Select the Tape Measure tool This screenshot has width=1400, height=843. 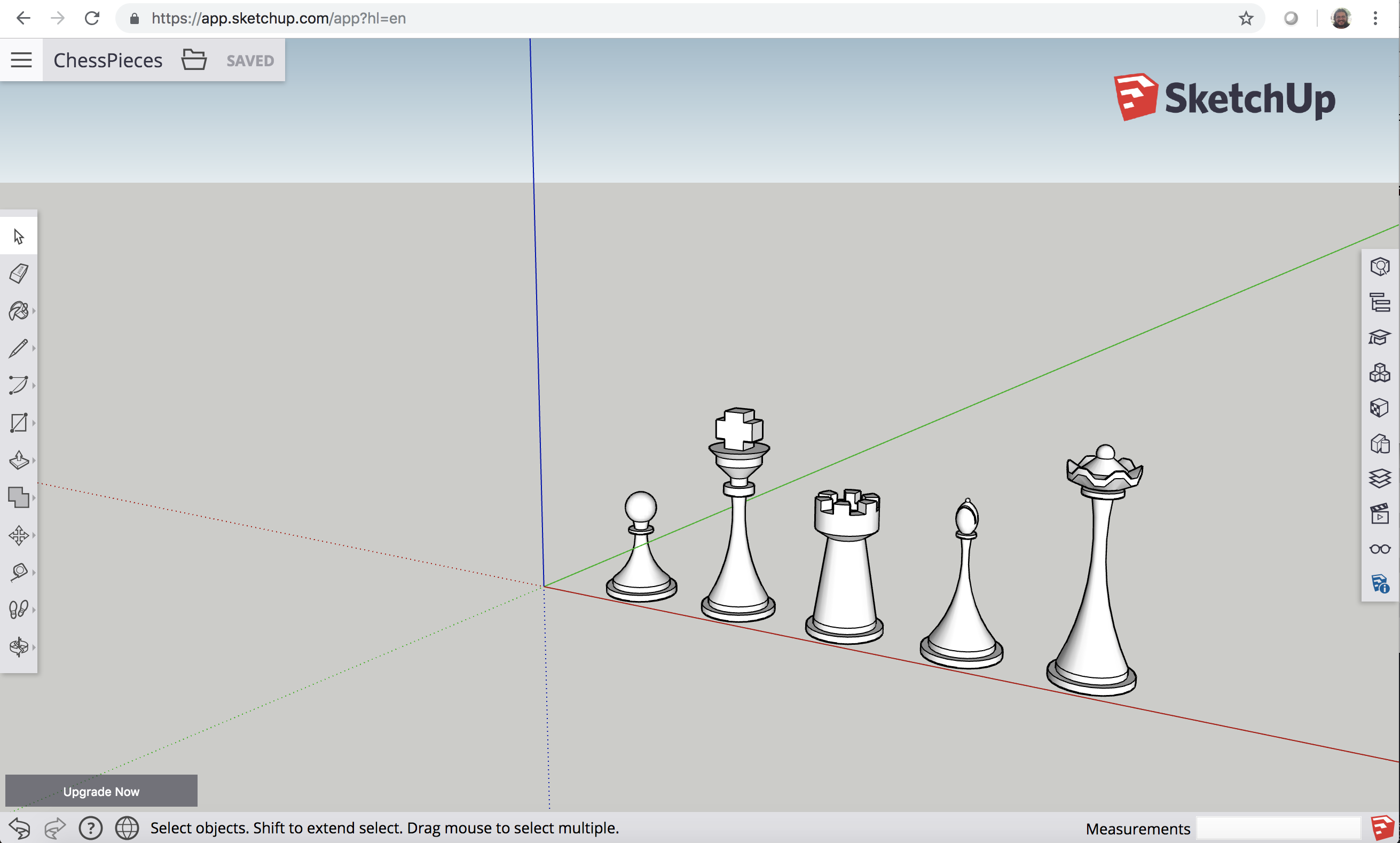18,572
